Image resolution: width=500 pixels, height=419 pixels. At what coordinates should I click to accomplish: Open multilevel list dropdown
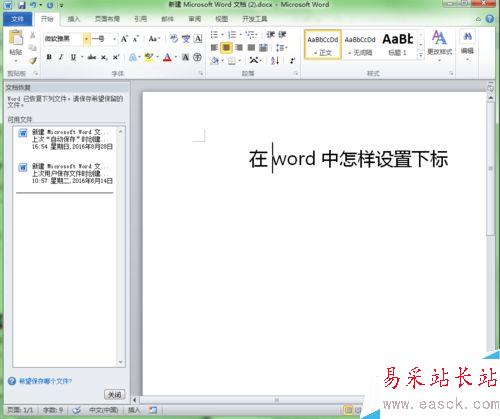[x=256, y=35]
